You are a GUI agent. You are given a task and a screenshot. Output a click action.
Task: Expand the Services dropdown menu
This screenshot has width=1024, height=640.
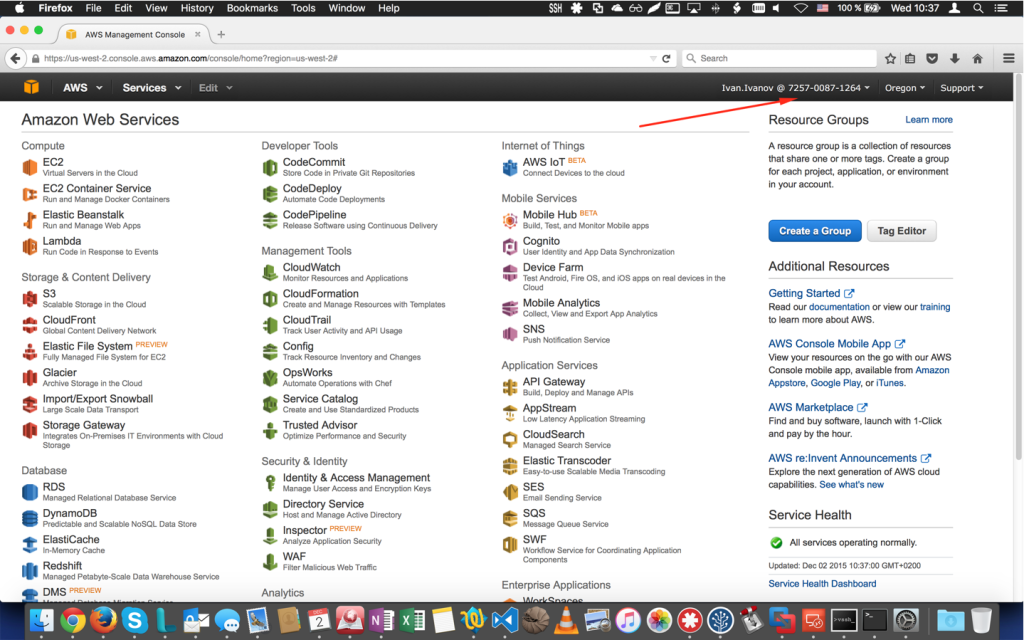tap(152, 88)
